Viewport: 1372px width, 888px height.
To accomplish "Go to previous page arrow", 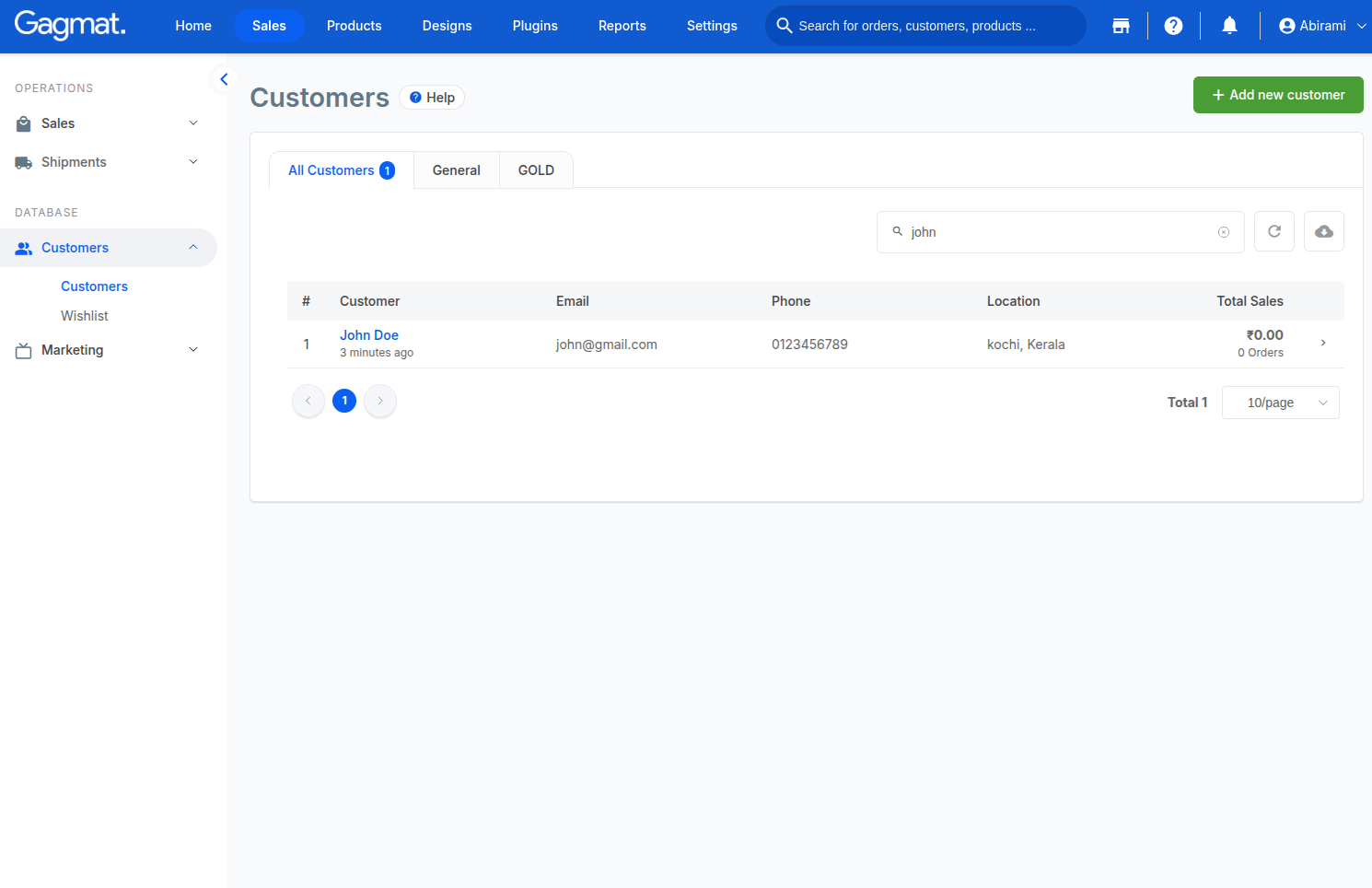I will click(308, 401).
